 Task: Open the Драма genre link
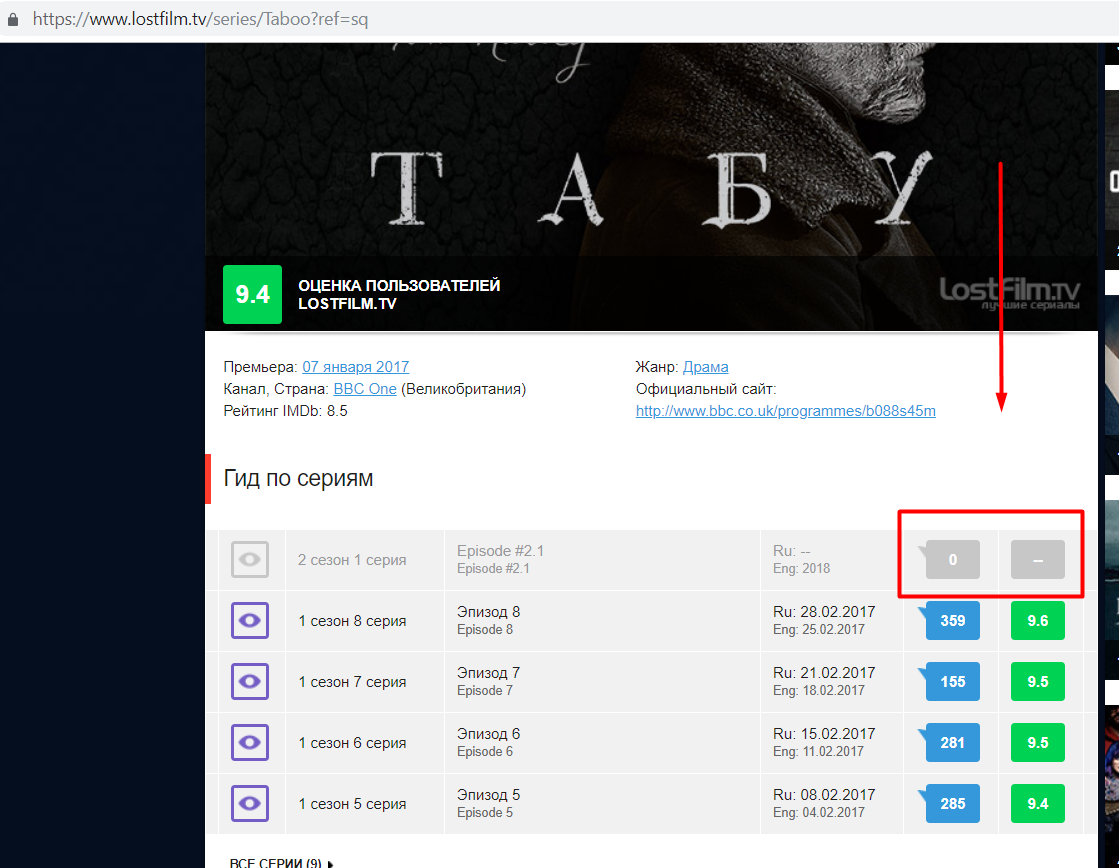click(x=705, y=367)
